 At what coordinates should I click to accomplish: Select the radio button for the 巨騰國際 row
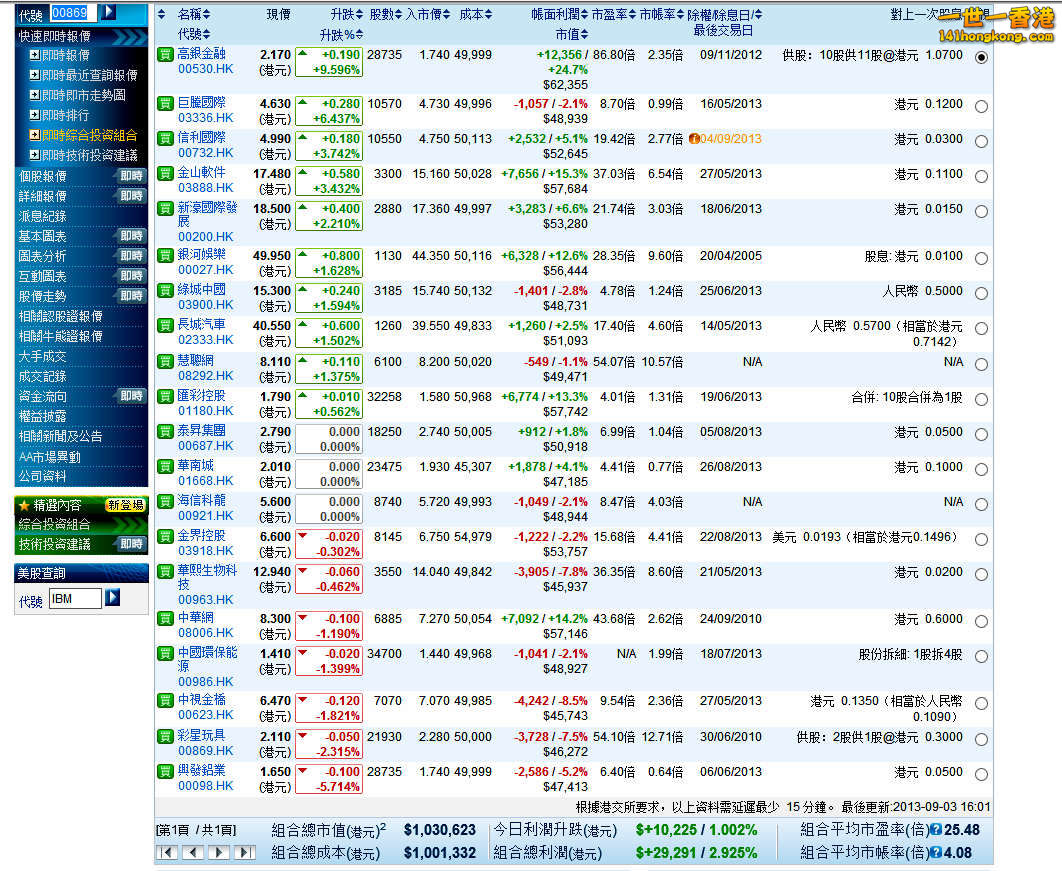981,106
